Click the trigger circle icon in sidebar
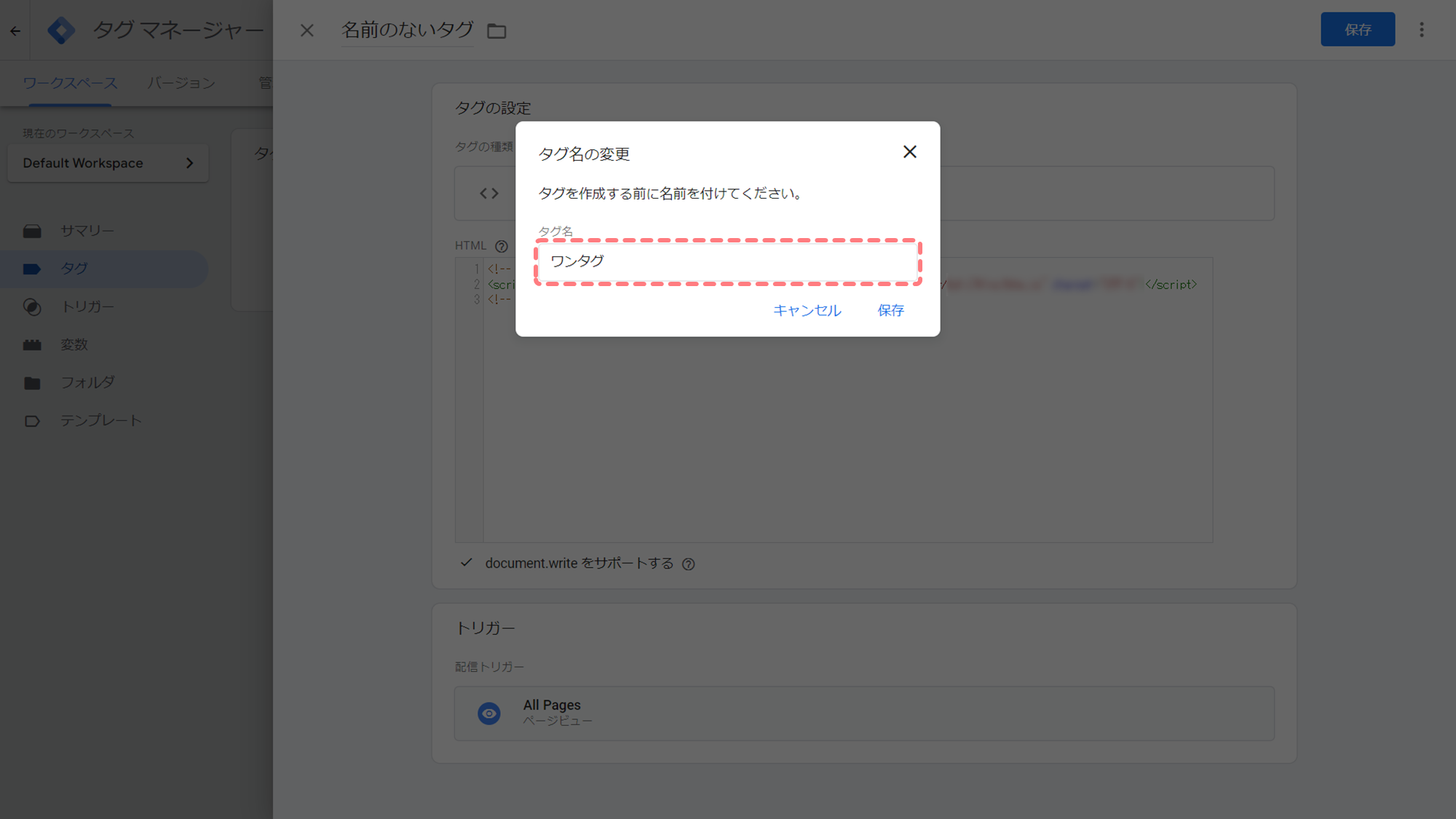1456x819 pixels. point(32,307)
